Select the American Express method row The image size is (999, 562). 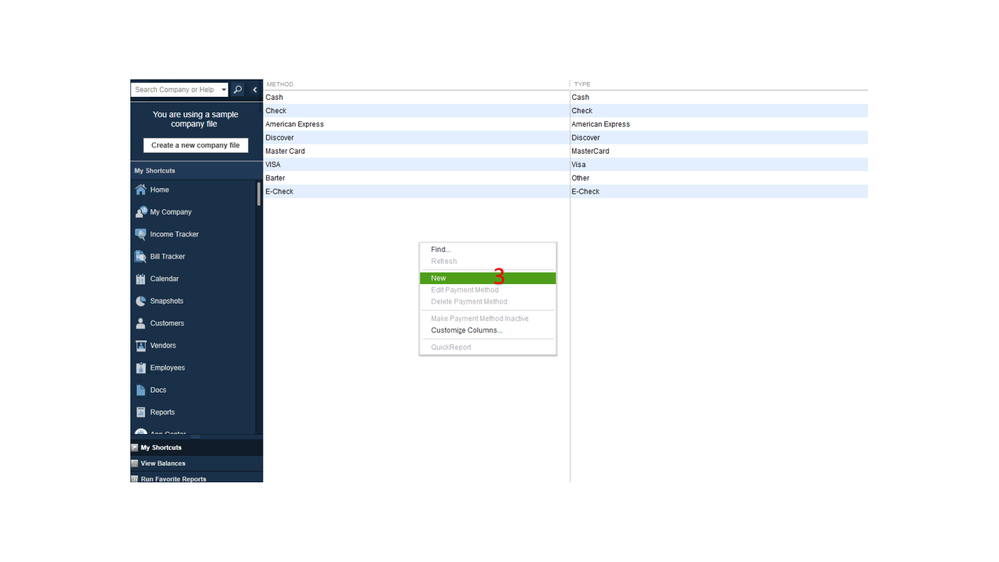pos(566,124)
